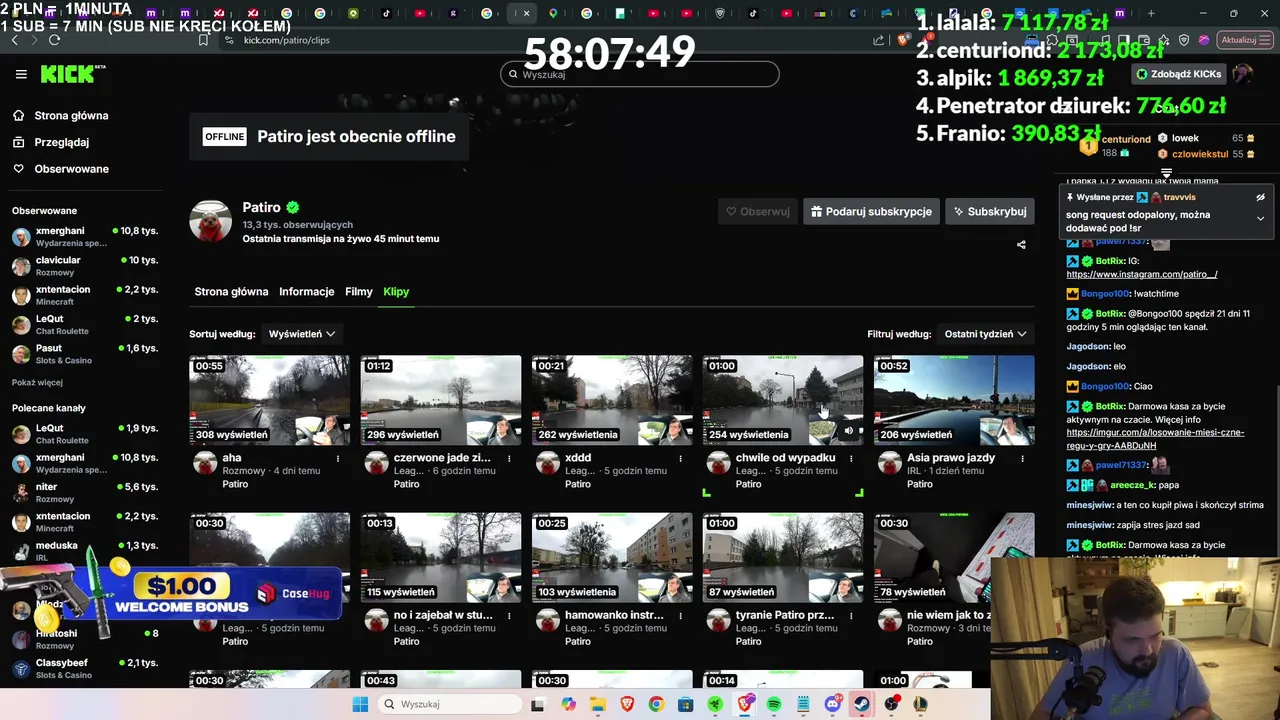Click the 'tyranie Patiro prz...' clip title

(x=785, y=616)
